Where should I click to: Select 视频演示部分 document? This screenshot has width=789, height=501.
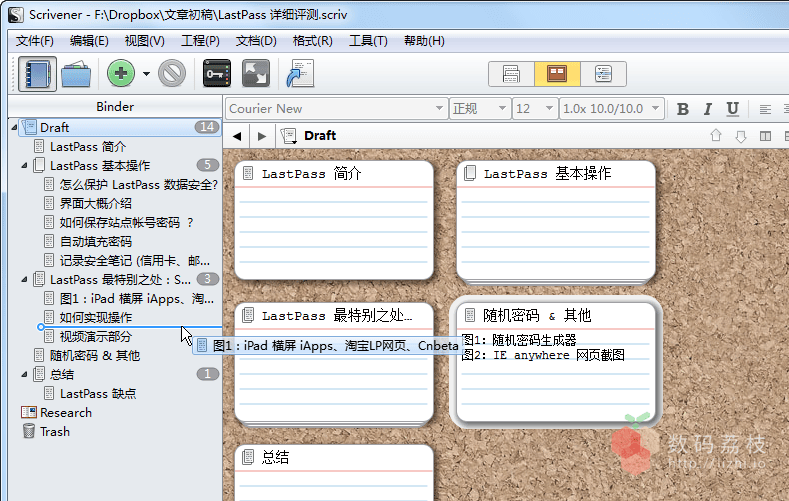(96, 337)
